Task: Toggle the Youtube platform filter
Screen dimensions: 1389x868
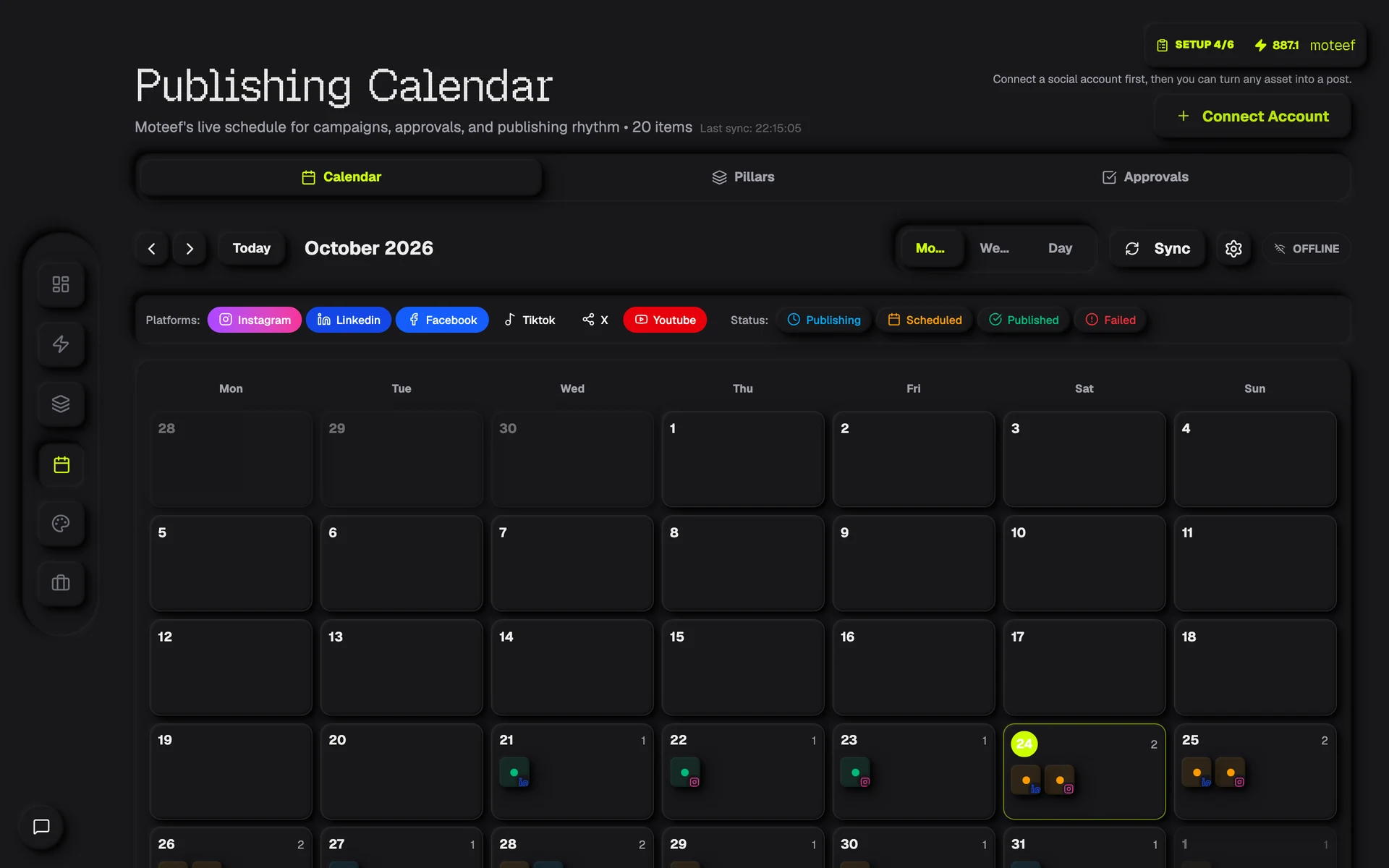Action: pyautogui.click(x=665, y=320)
